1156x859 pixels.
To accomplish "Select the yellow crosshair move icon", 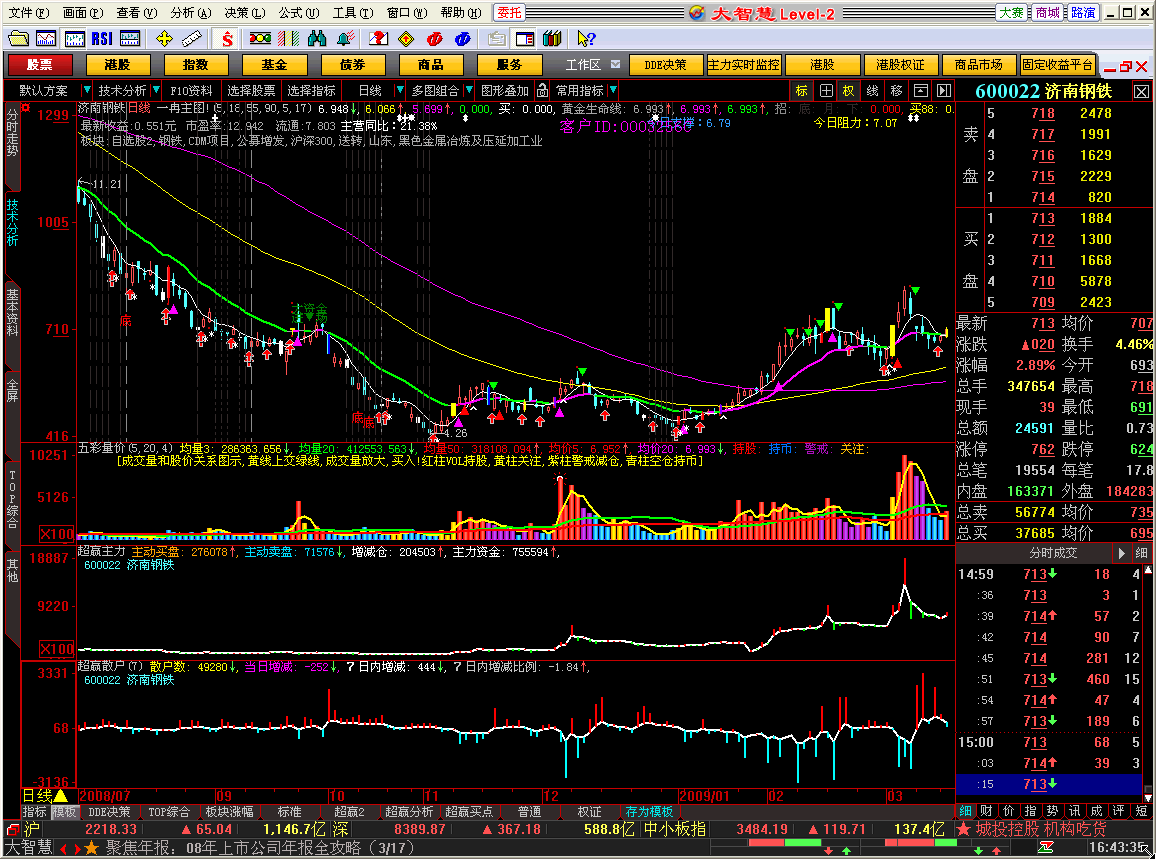I will point(164,38).
